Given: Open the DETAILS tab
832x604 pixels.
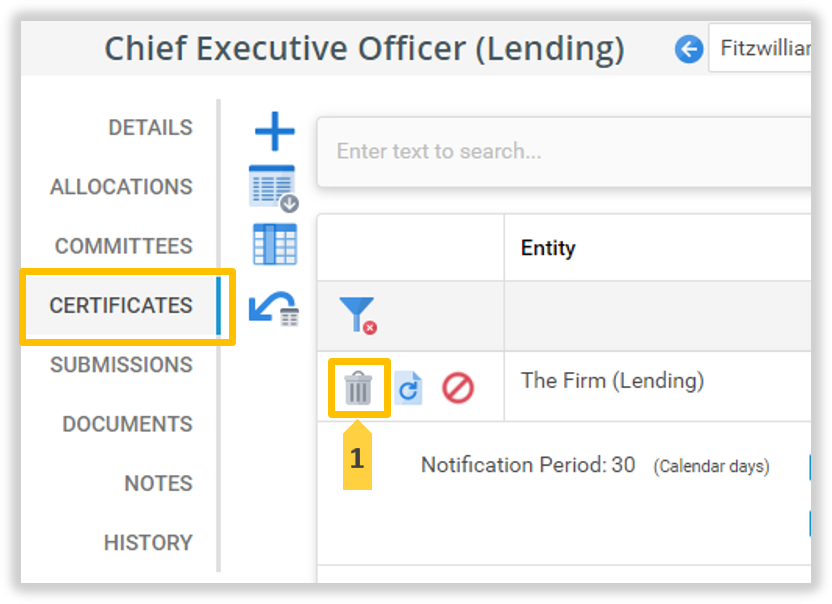Looking at the screenshot, I should point(150,128).
